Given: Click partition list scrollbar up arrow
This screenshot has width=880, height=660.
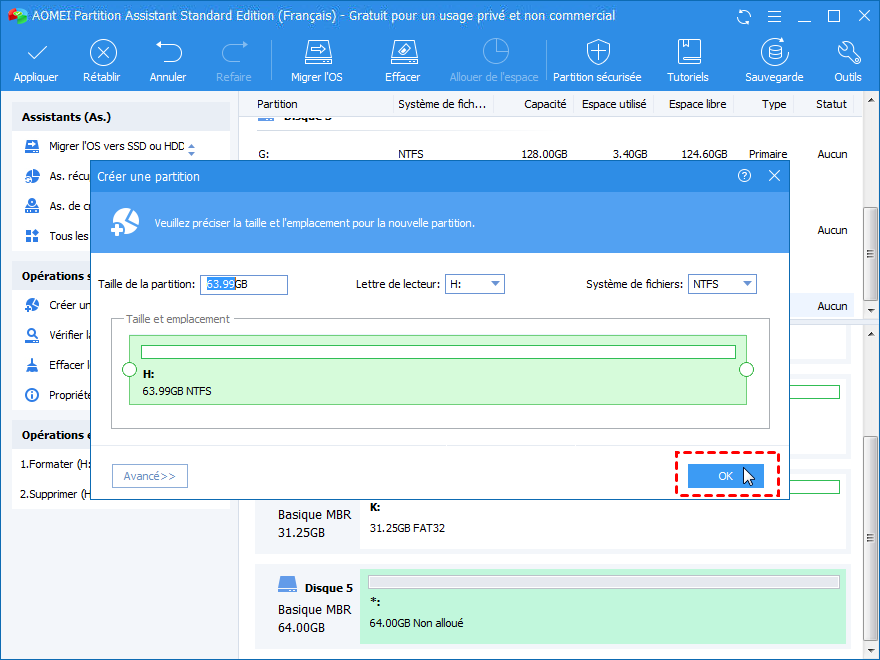Looking at the screenshot, I should 870,101.
